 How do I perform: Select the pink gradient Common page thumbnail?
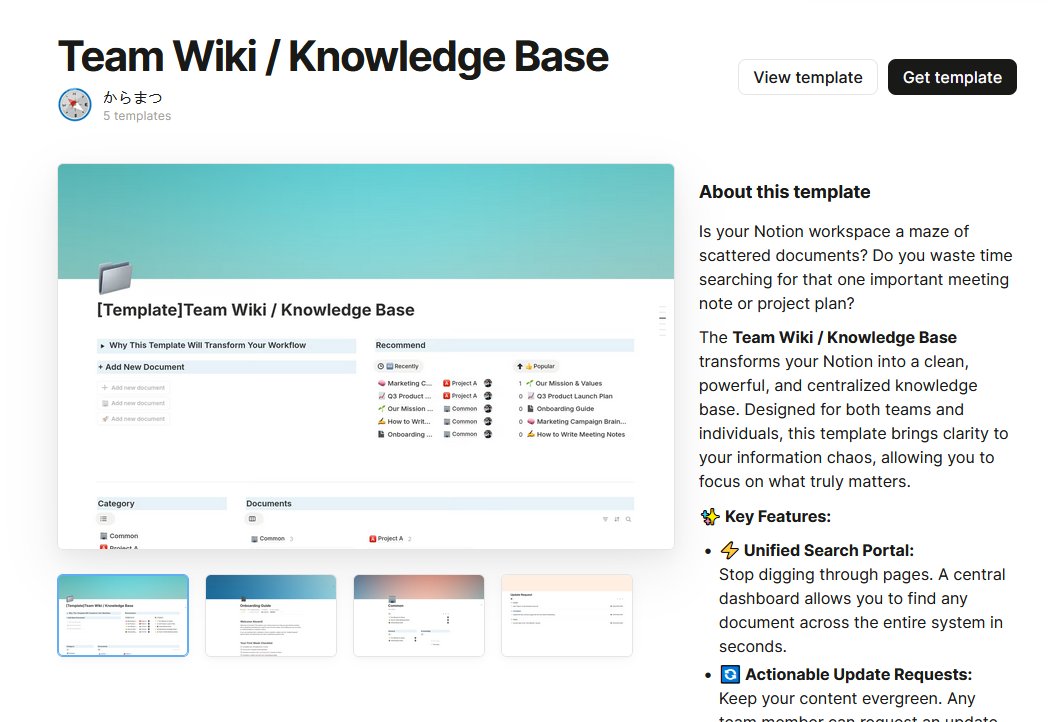[x=419, y=615]
